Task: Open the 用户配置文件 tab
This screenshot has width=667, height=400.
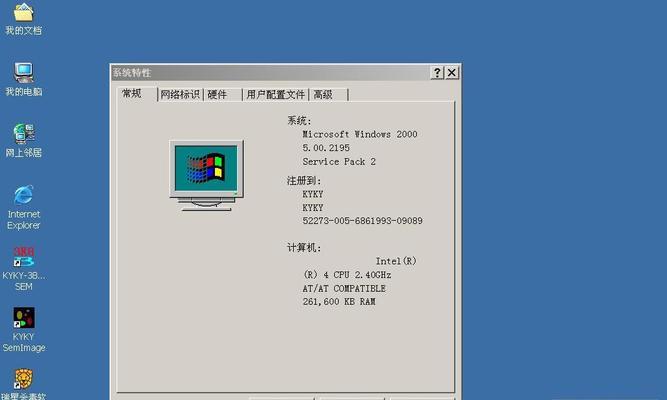Action: click(x=275, y=94)
